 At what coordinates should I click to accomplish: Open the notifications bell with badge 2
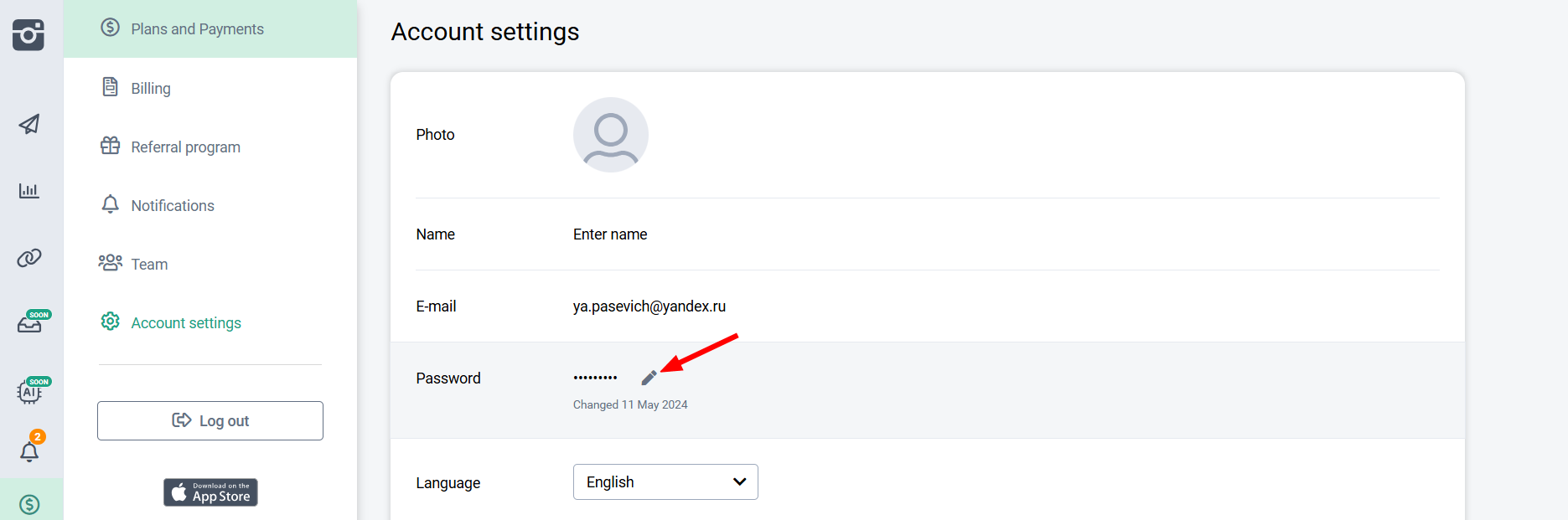click(31, 447)
